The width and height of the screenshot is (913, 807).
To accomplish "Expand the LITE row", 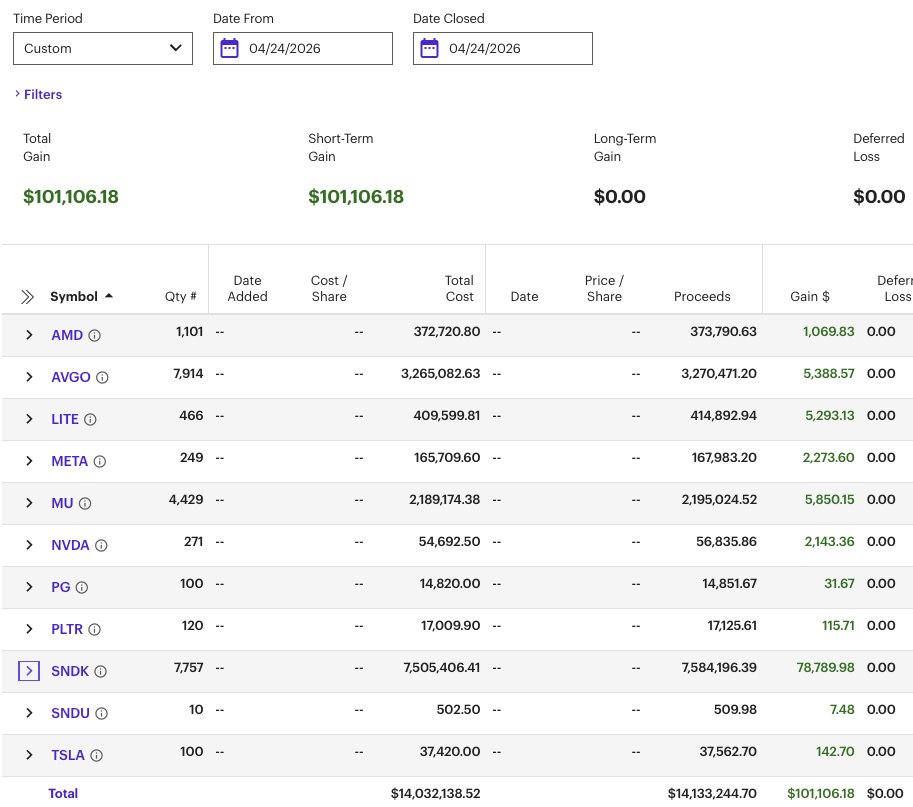I will [29, 419].
